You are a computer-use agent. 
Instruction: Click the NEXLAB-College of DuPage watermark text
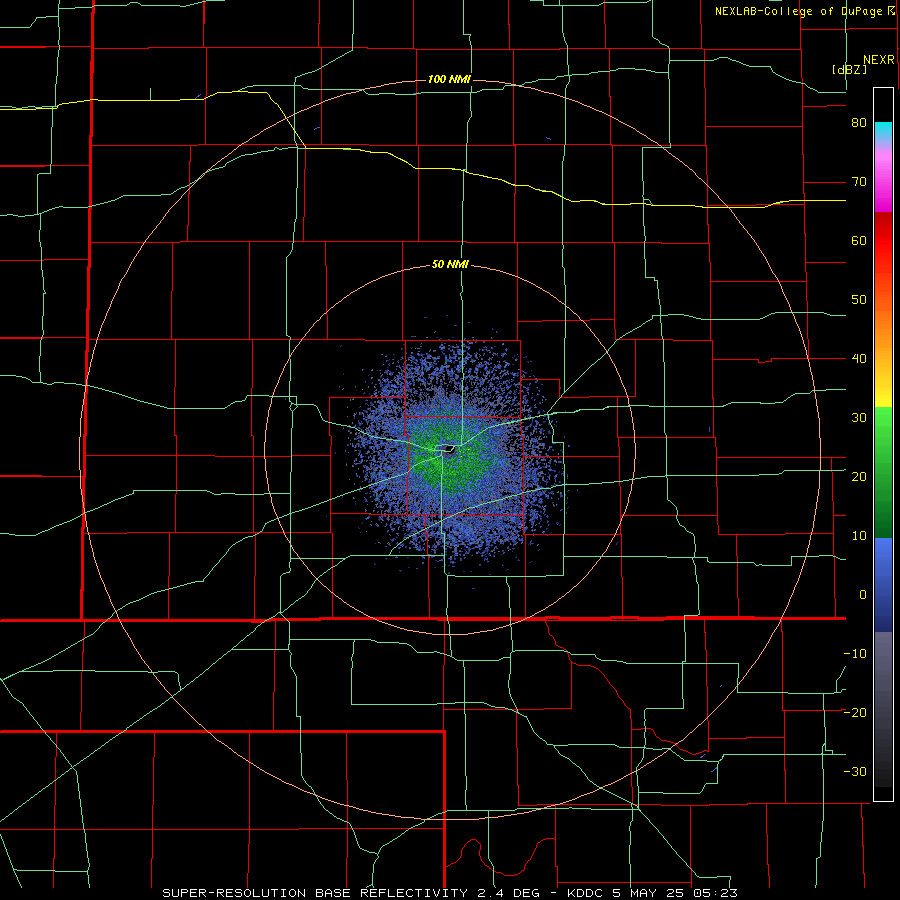point(798,11)
